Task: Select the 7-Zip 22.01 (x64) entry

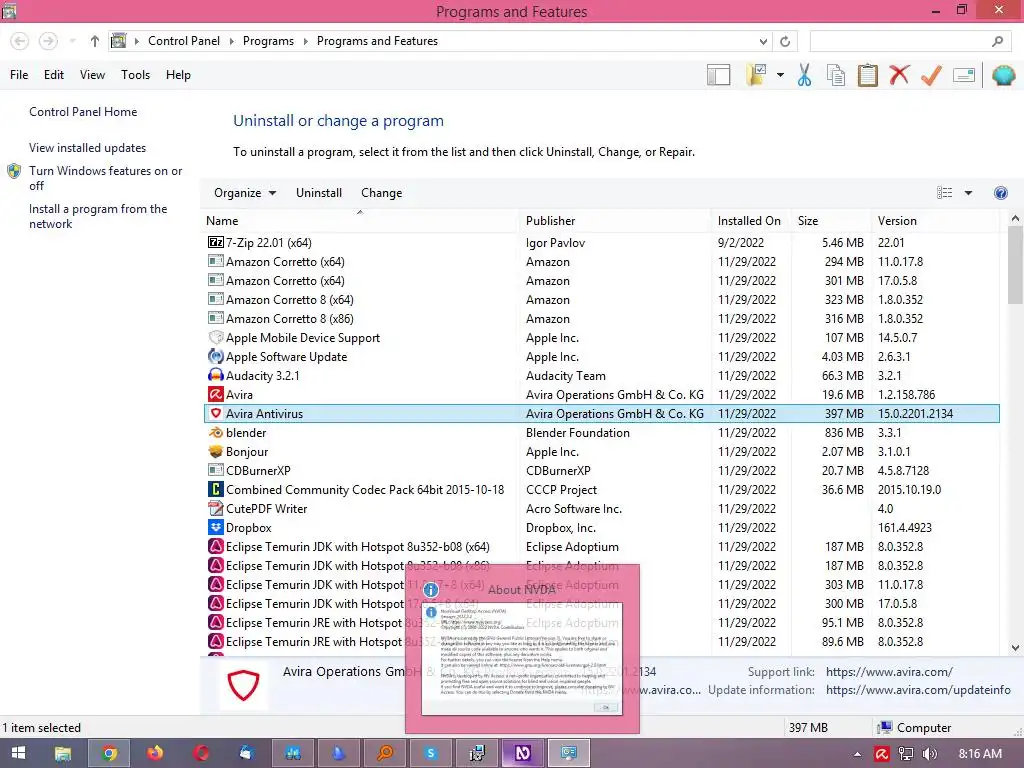Action: (x=602, y=242)
